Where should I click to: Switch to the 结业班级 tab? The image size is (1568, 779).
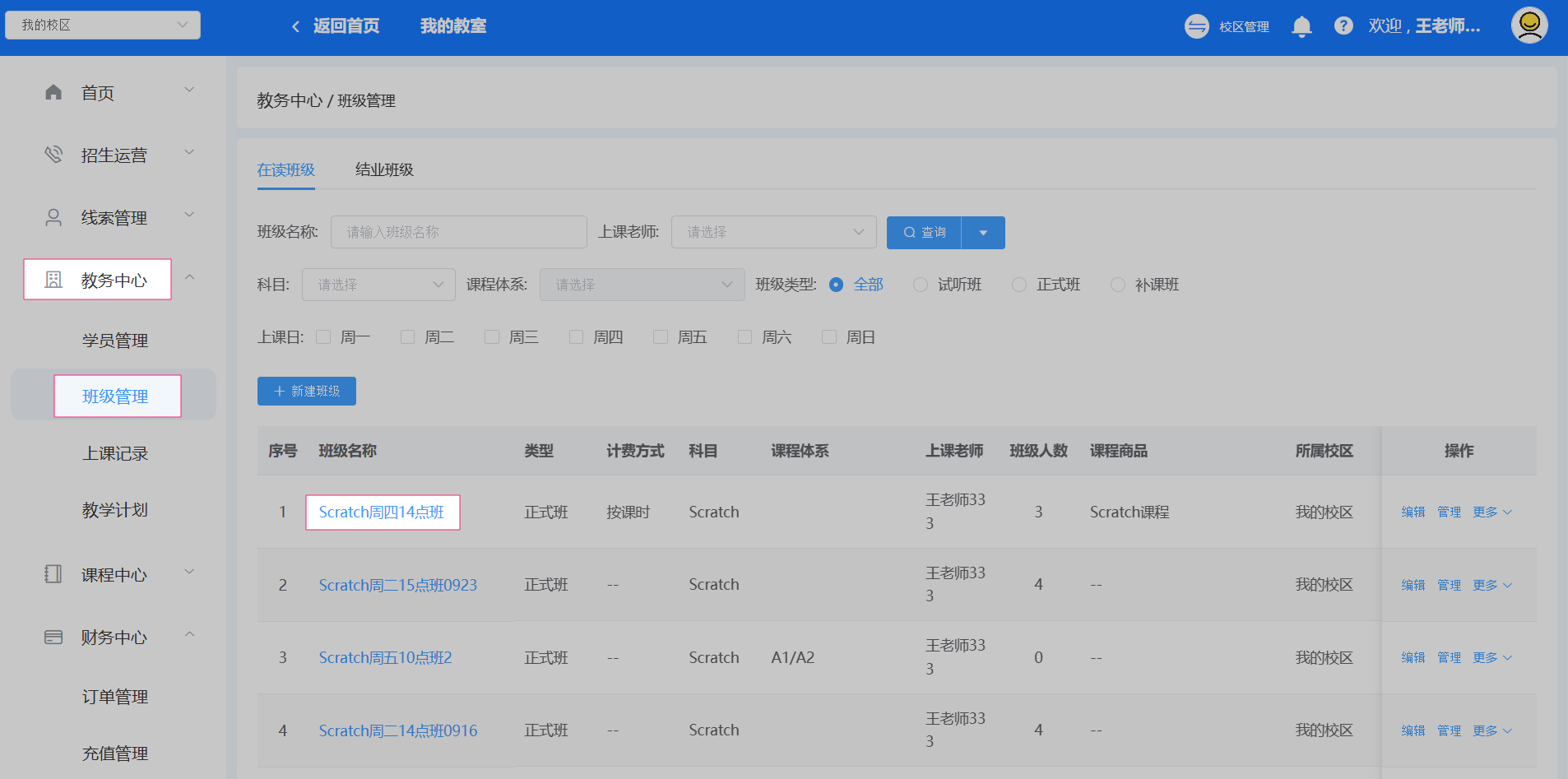click(x=384, y=169)
